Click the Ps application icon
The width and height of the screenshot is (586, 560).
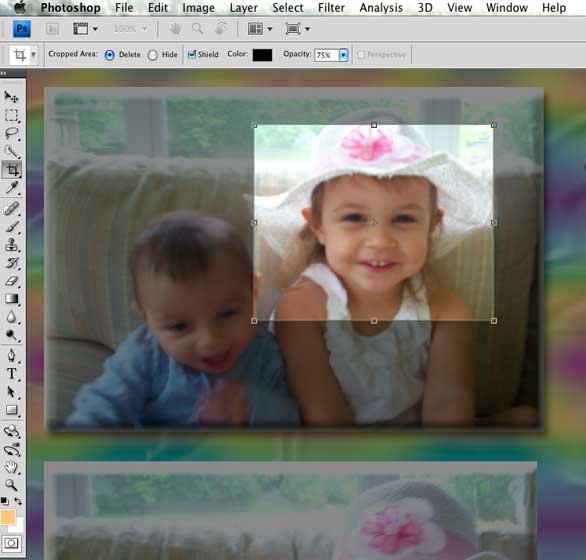tap(22, 29)
